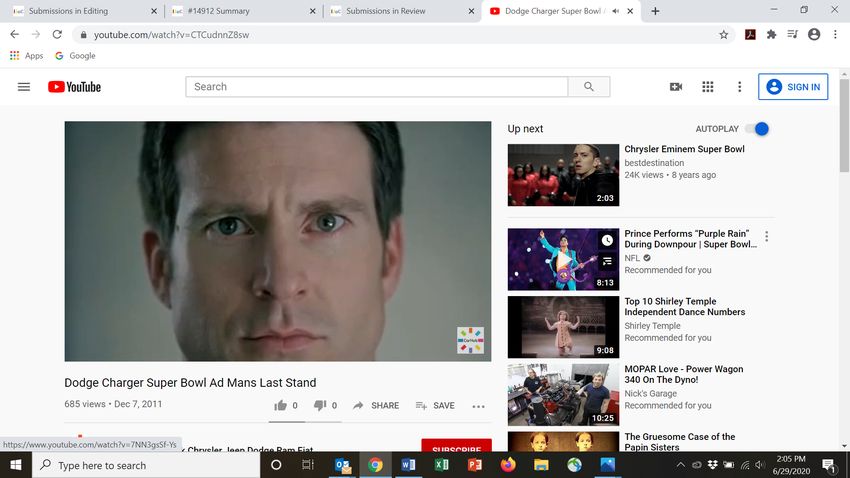Viewport: 850px width, 478px height.
Task: Open the YouTube hamburger guide menu
Action: (24, 87)
